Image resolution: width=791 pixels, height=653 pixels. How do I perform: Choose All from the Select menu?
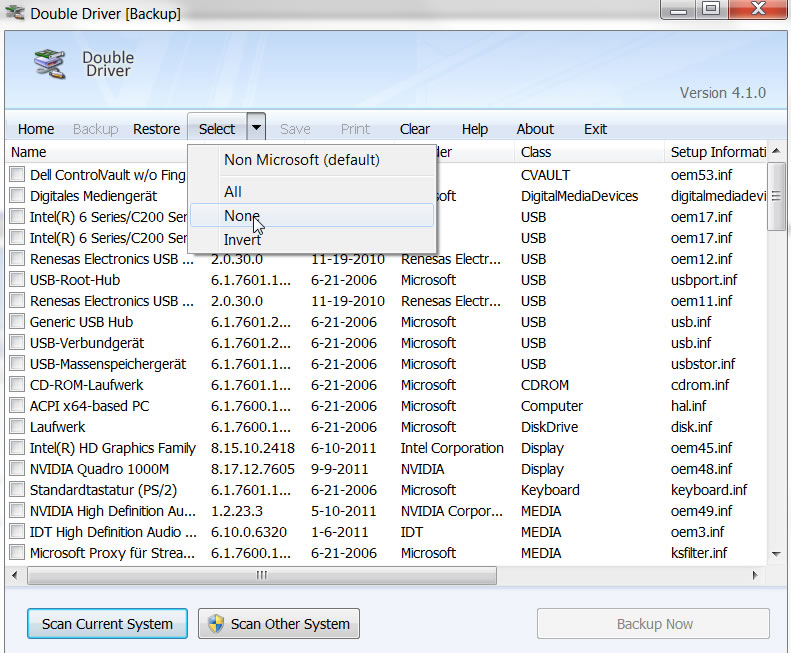pos(233,192)
